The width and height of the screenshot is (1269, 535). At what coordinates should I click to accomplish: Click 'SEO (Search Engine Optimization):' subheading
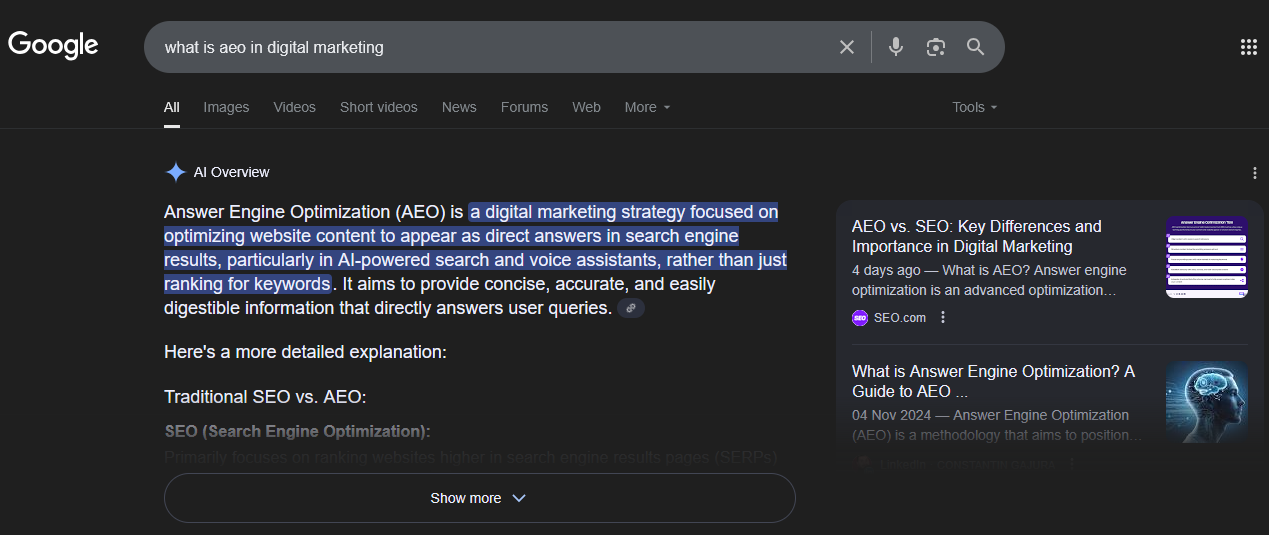pyautogui.click(x=297, y=432)
